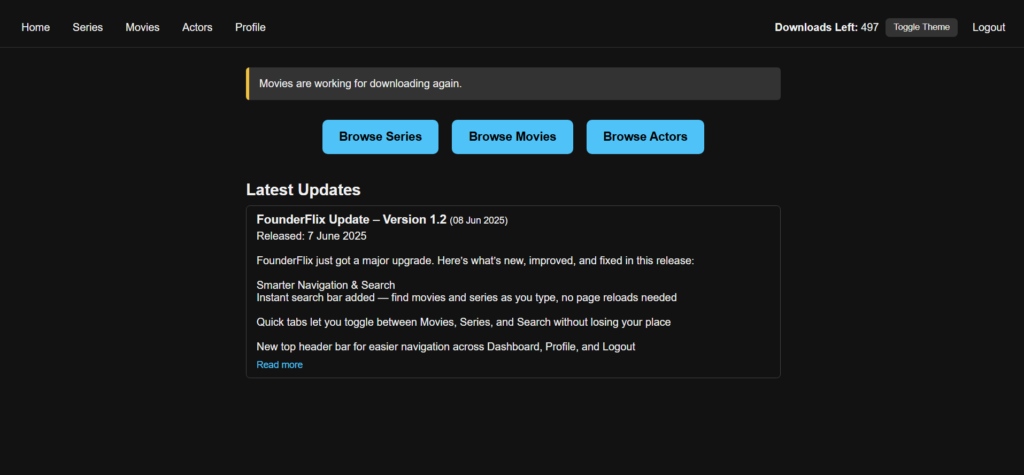Screen dimensions: 1024x475
Task: Click the Latest Updates heading
Action: point(303,190)
